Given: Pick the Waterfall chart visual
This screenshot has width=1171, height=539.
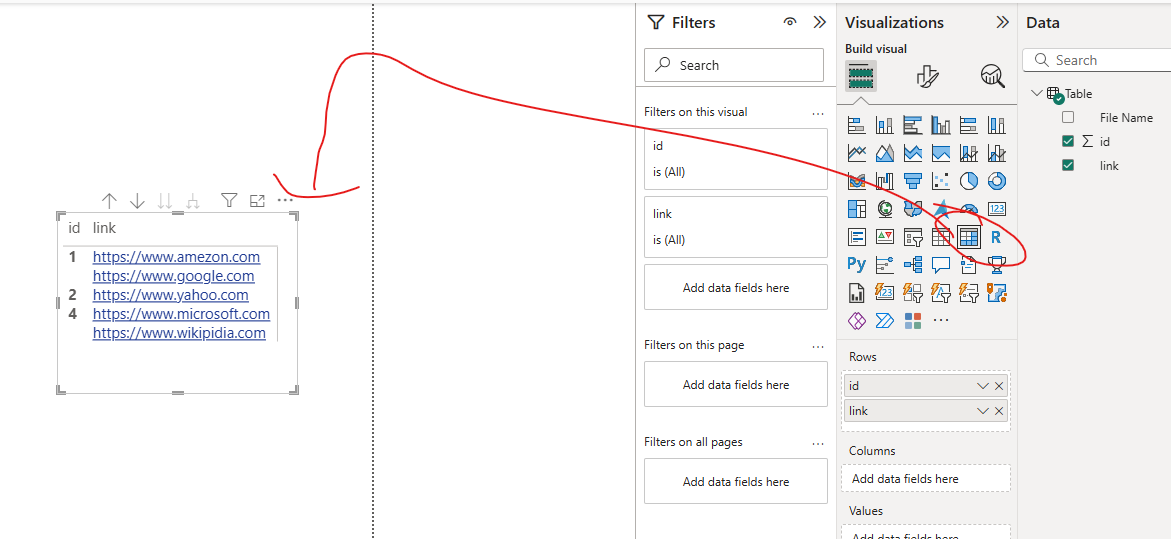Looking at the screenshot, I should 884,181.
